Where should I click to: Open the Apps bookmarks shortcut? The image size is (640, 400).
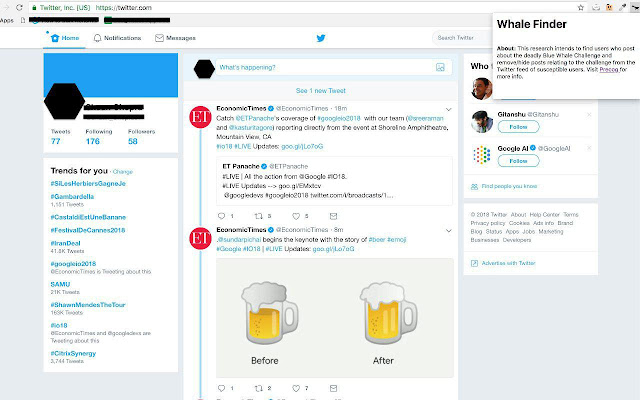7,20
